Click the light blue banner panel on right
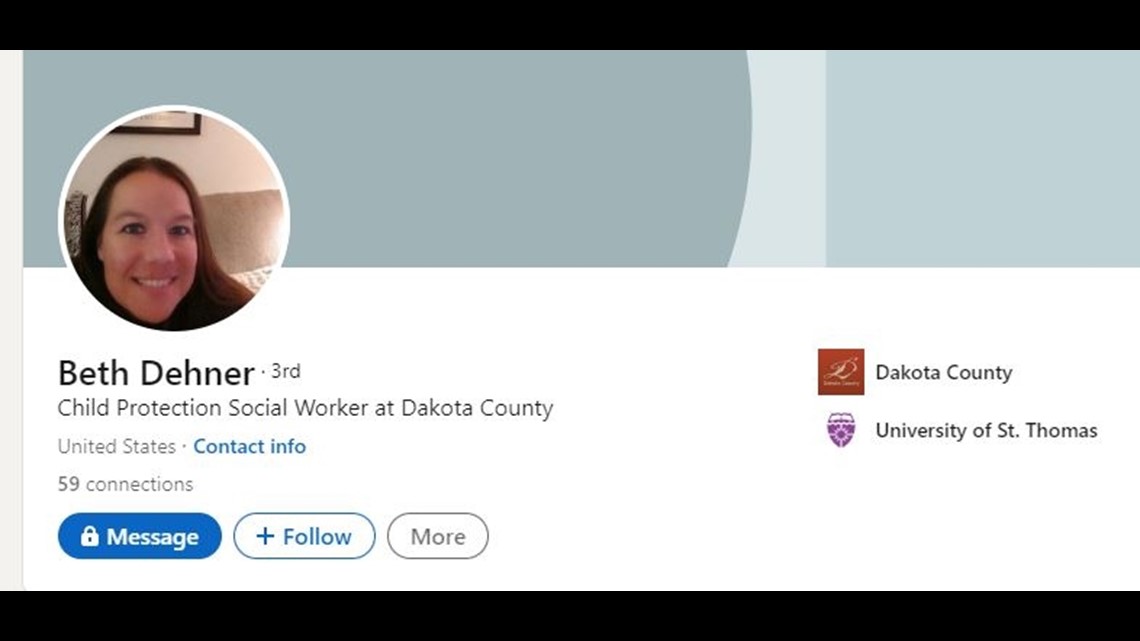 982,158
